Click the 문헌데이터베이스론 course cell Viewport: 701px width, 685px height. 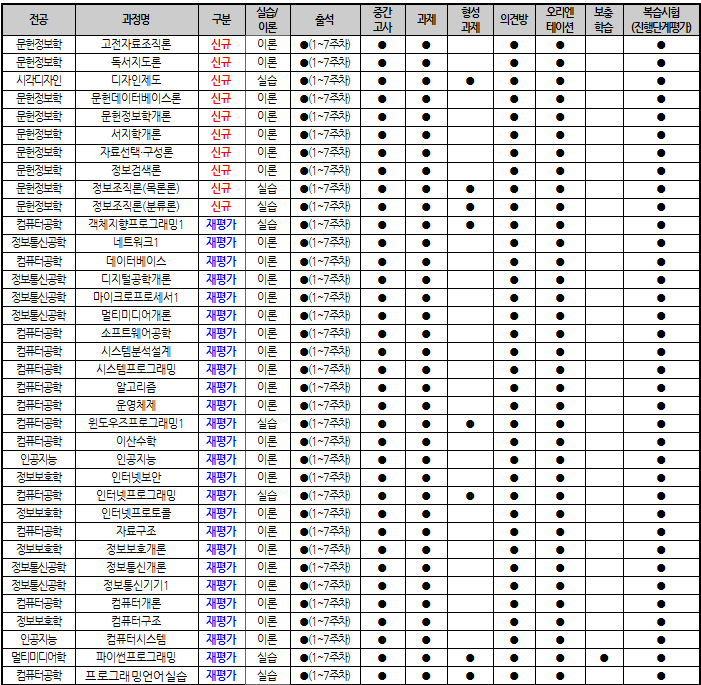(x=136, y=98)
